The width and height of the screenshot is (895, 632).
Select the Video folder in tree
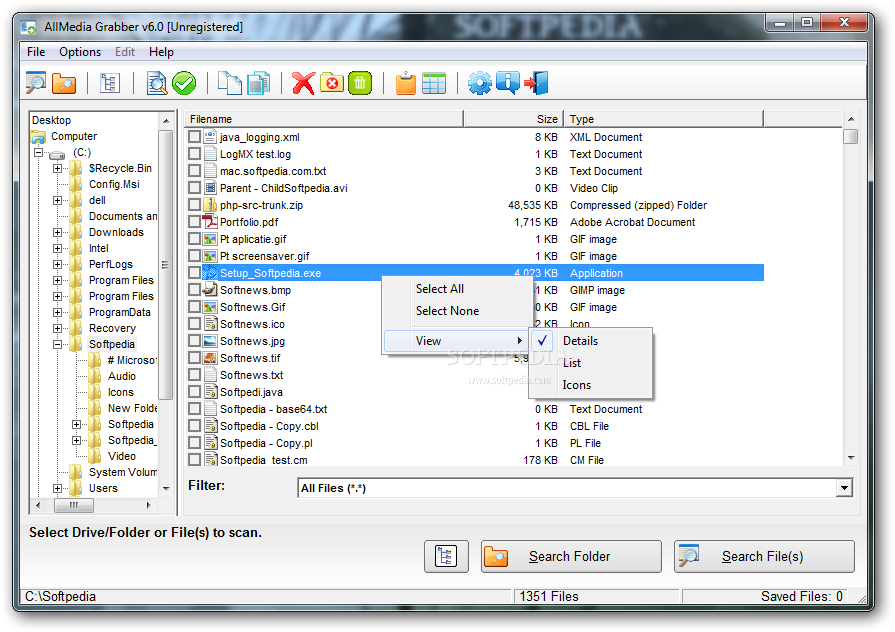[122, 456]
